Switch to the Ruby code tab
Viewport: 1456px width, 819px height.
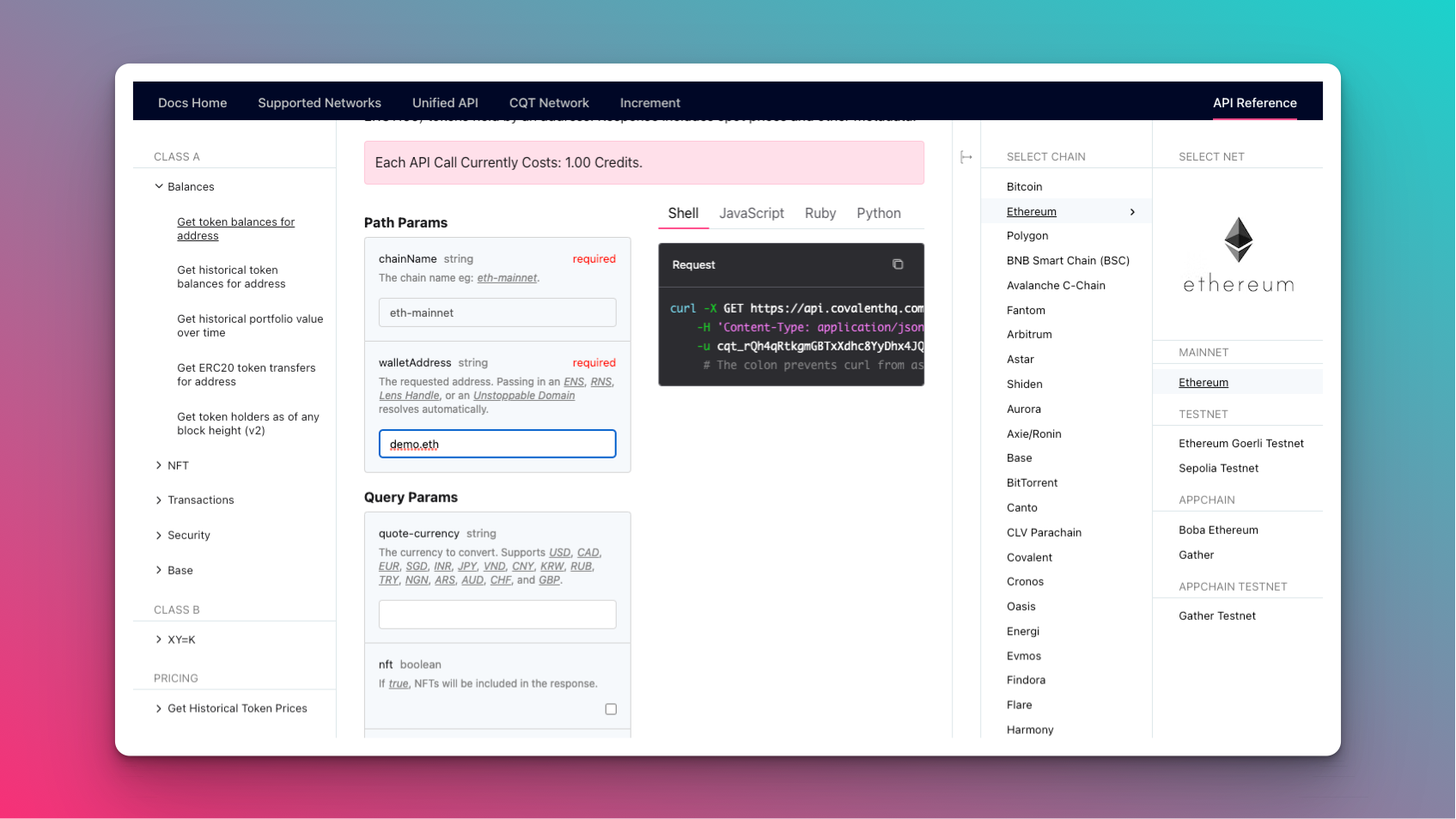click(x=820, y=213)
